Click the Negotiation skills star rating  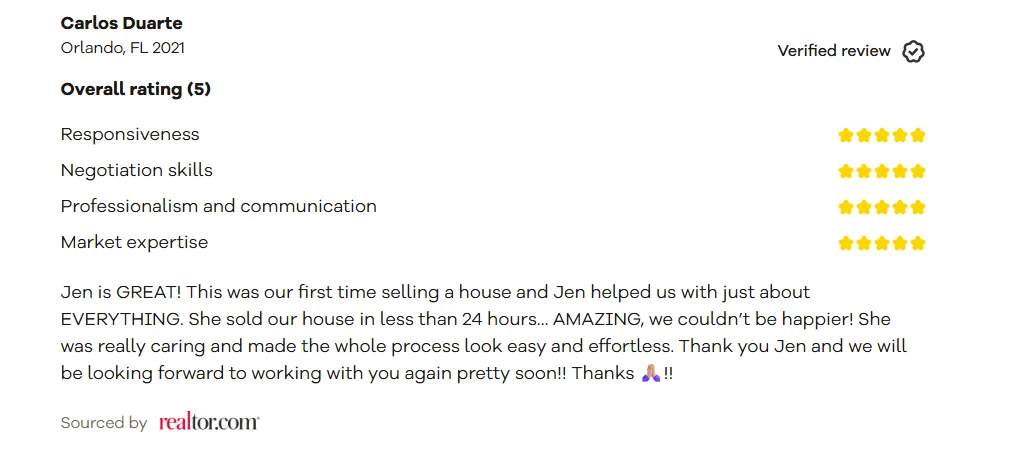click(882, 171)
